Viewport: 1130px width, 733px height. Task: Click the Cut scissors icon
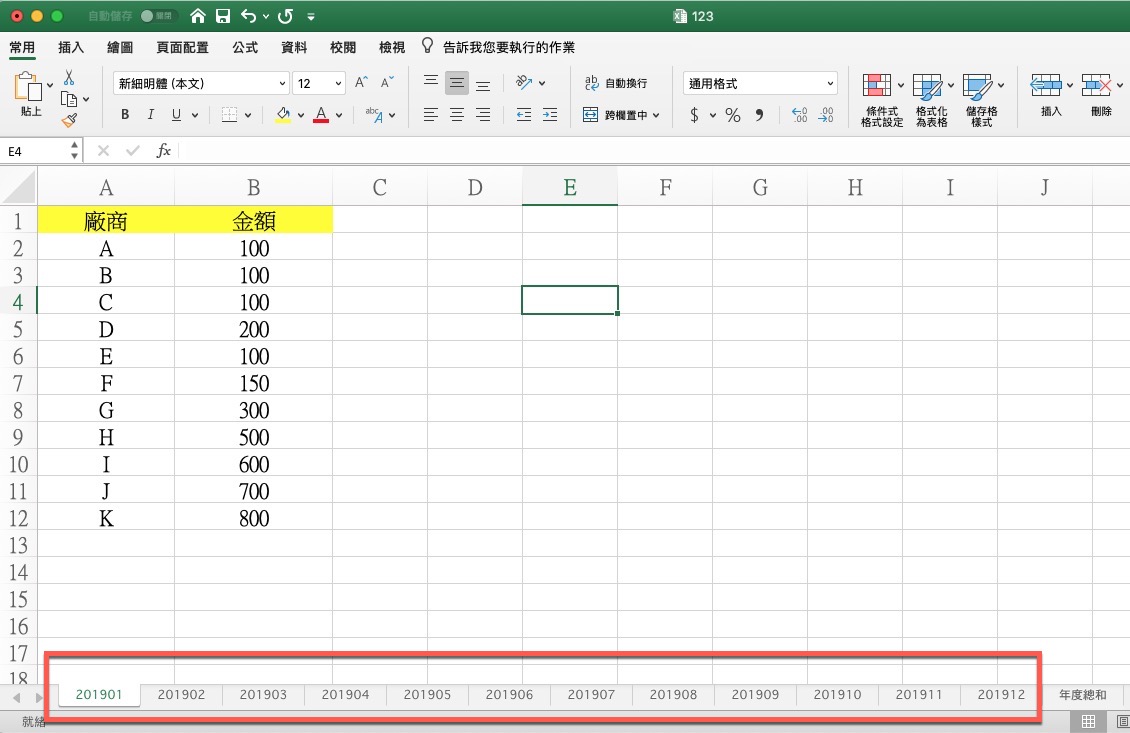click(x=69, y=77)
